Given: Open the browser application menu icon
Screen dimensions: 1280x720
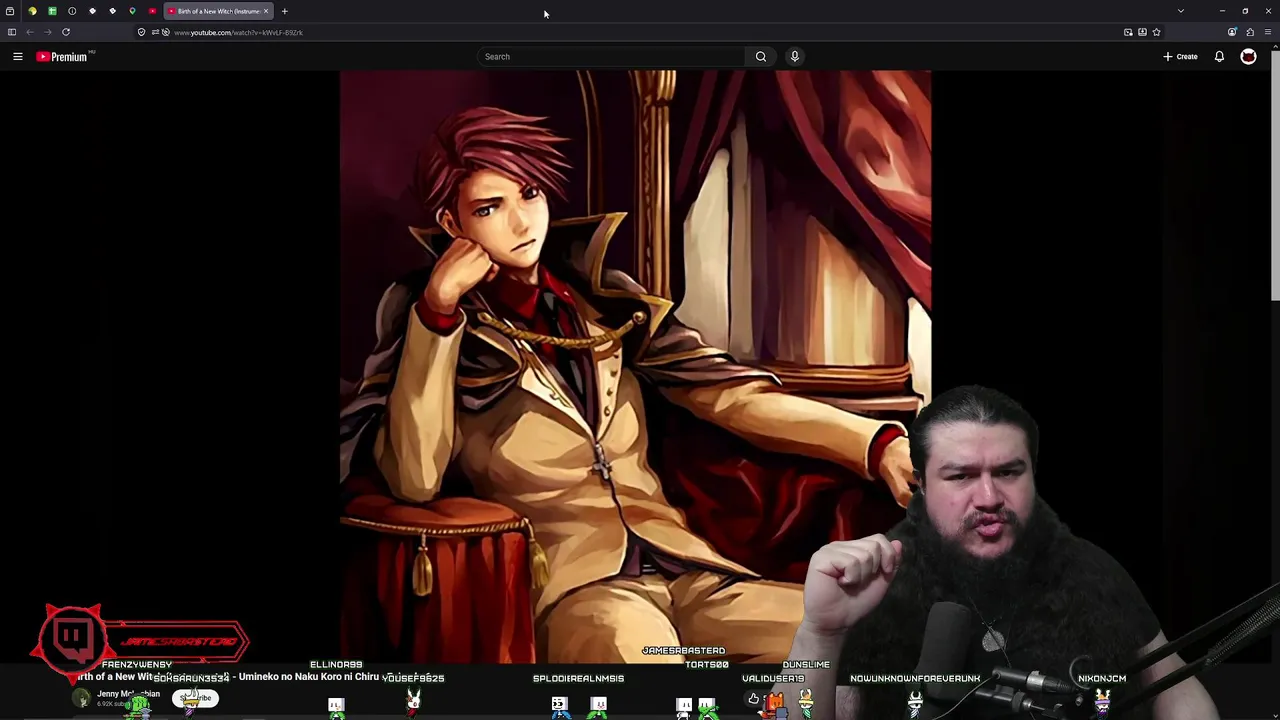Looking at the screenshot, I should tap(1268, 32).
